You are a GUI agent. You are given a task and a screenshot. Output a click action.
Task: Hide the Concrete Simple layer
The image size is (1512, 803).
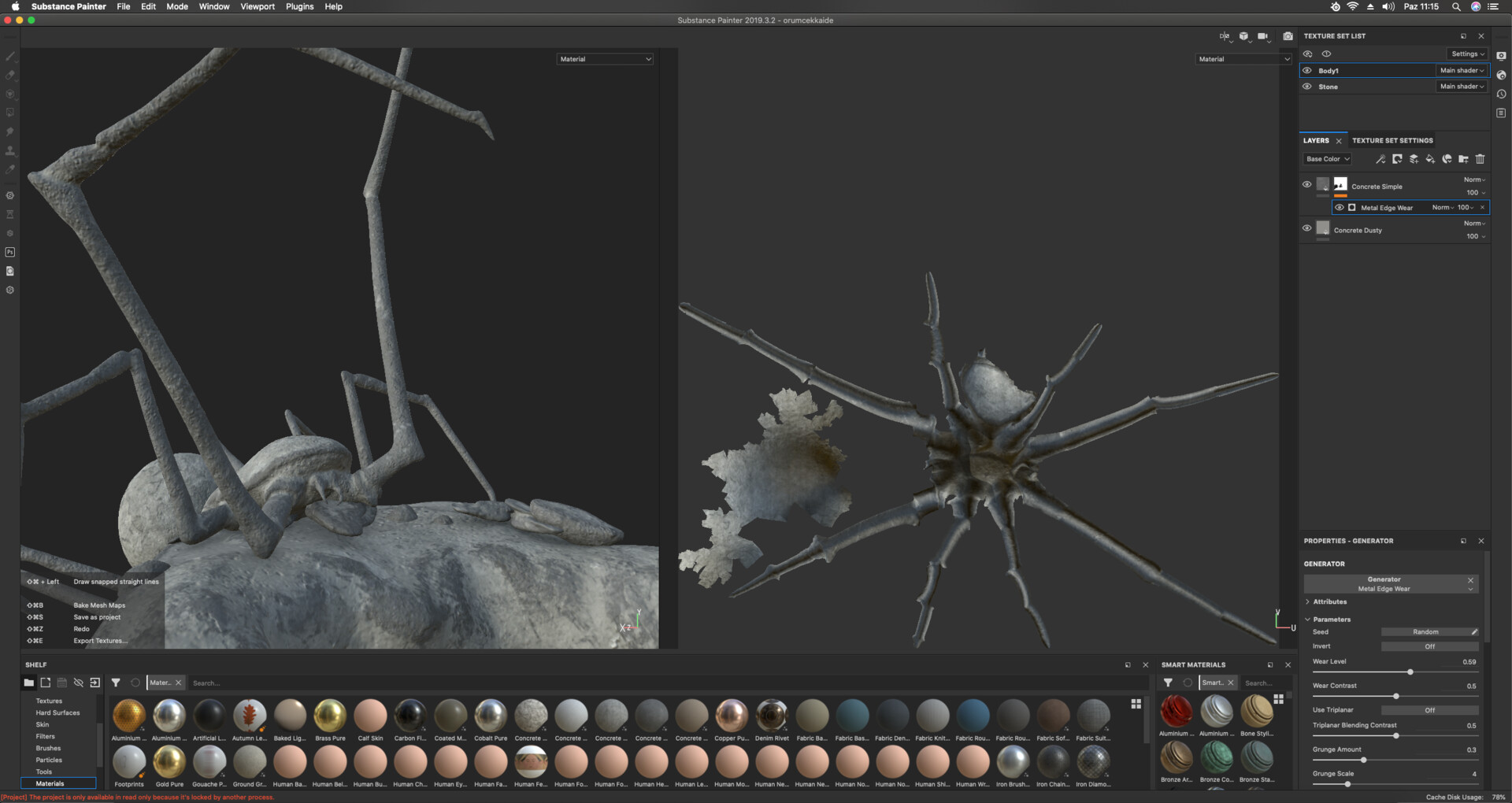(x=1307, y=185)
